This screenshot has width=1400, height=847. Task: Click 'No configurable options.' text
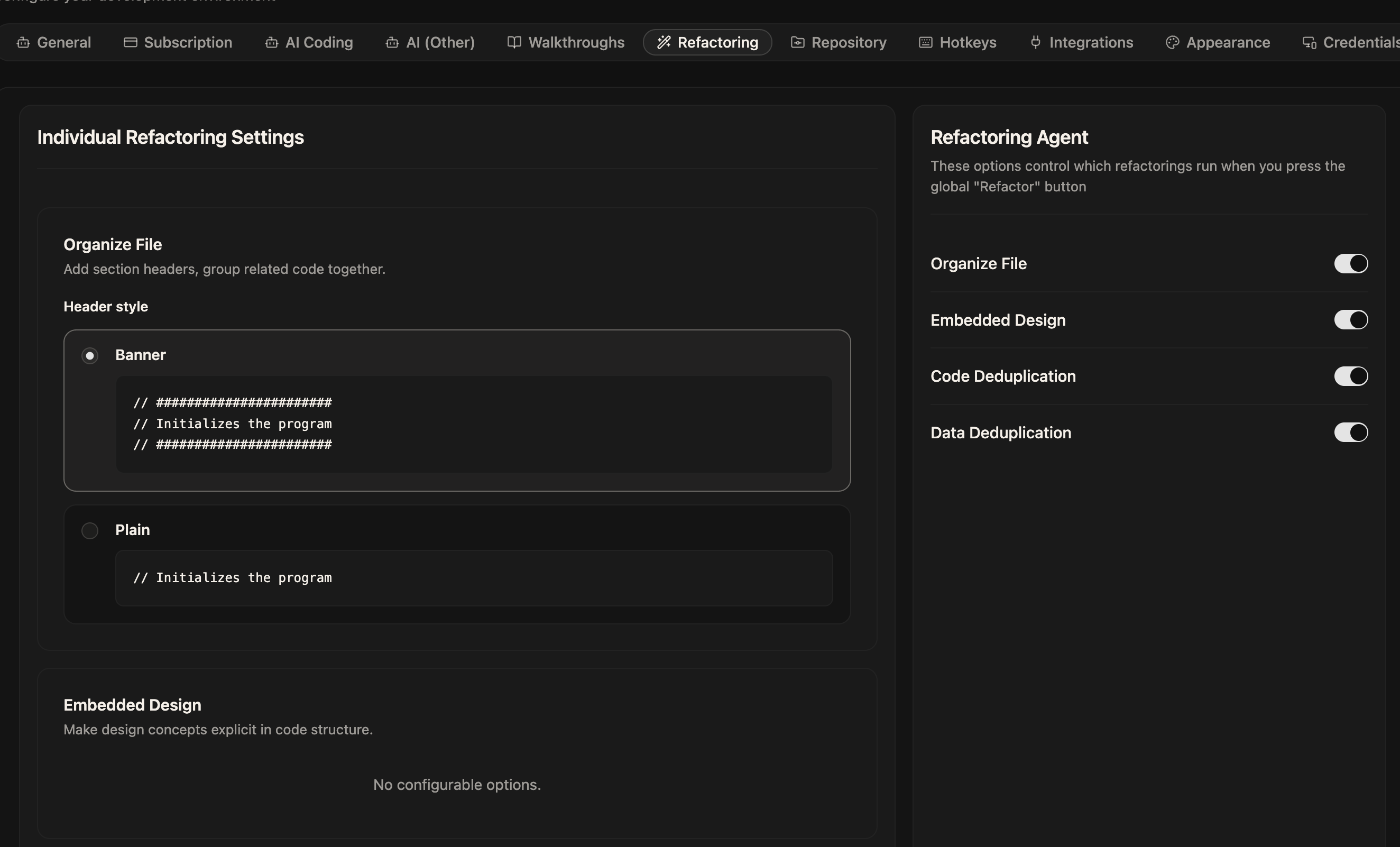coord(457,785)
